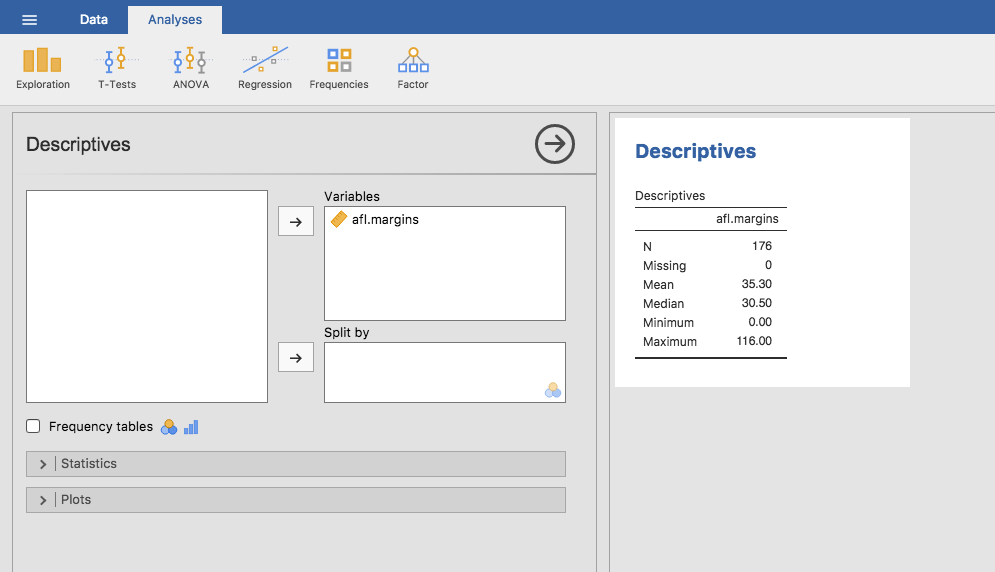Screen dimensions: 995x572
Task: Open the Regression analyses menu
Action: (x=265, y=69)
